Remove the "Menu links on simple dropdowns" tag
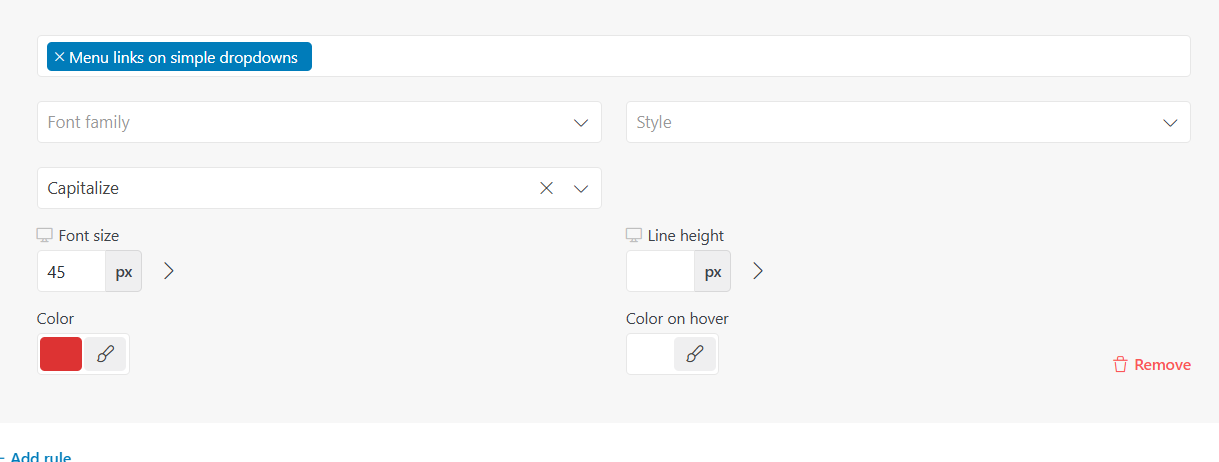Image resolution: width=1219 pixels, height=462 pixels. click(59, 57)
